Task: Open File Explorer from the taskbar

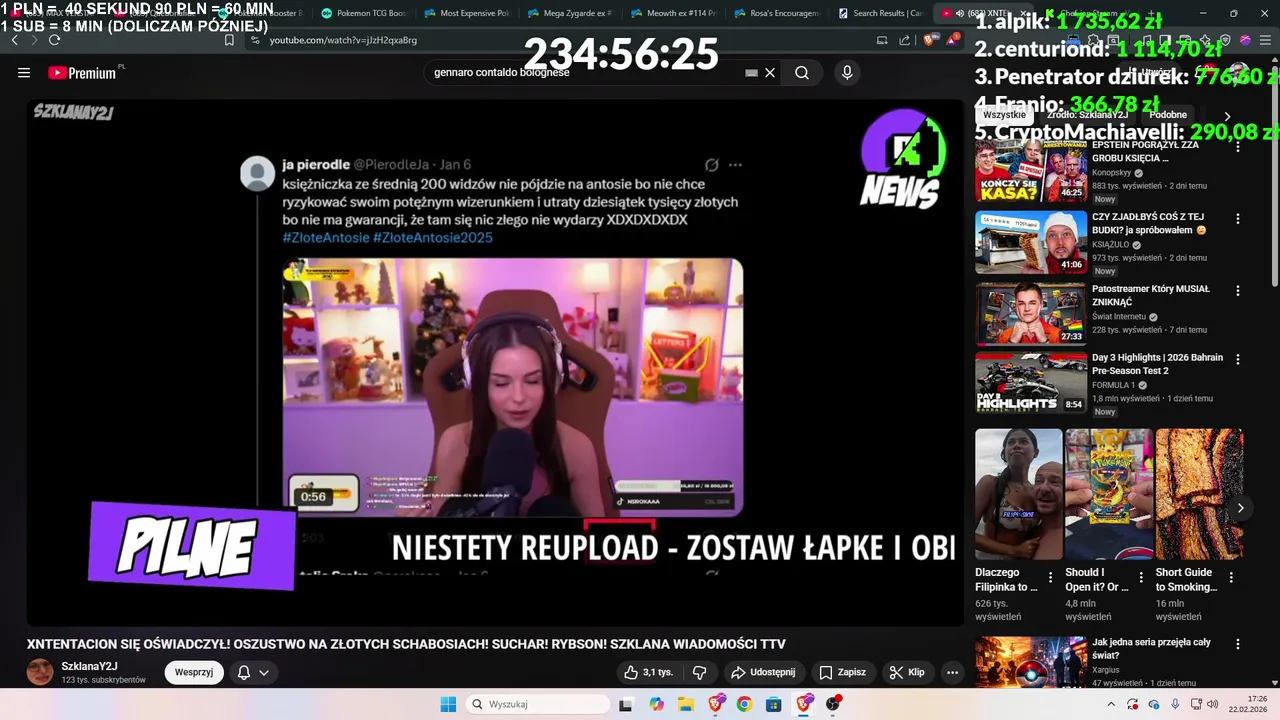Action: click(686, 704)
